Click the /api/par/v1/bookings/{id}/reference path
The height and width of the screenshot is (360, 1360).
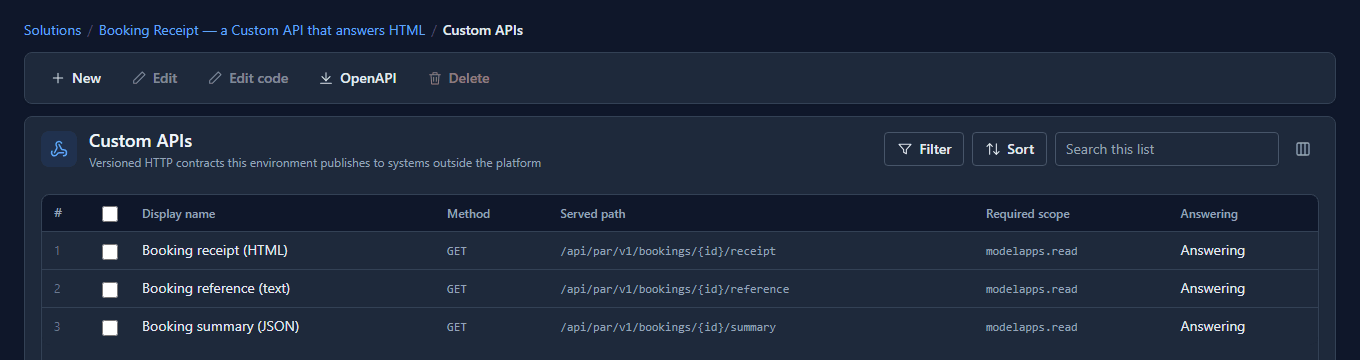(x=675, y=289)
